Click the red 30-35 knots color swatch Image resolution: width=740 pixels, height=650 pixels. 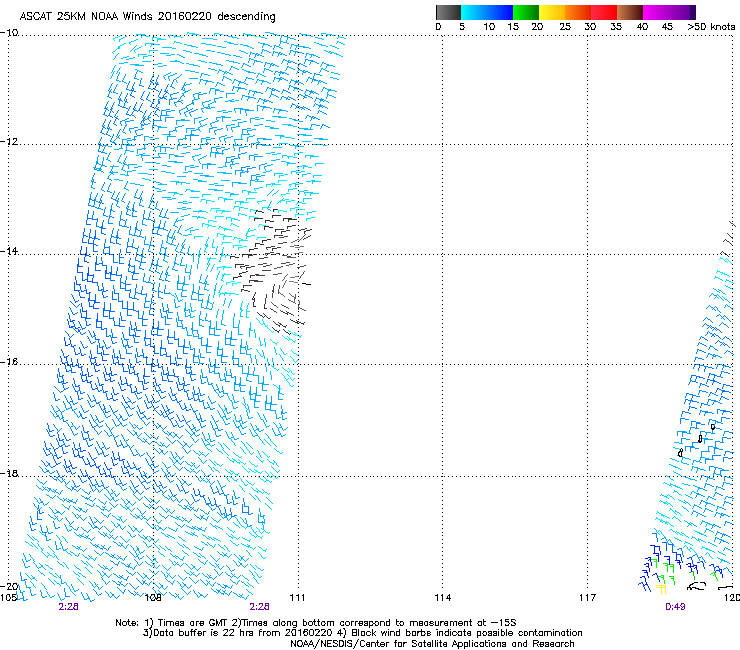click(604, 12)
